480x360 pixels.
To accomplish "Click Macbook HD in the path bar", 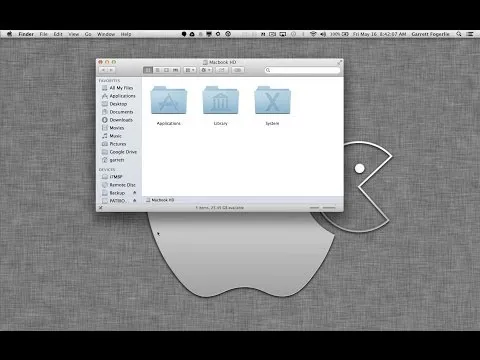I will pyautogui.click(x=160, y=200).
